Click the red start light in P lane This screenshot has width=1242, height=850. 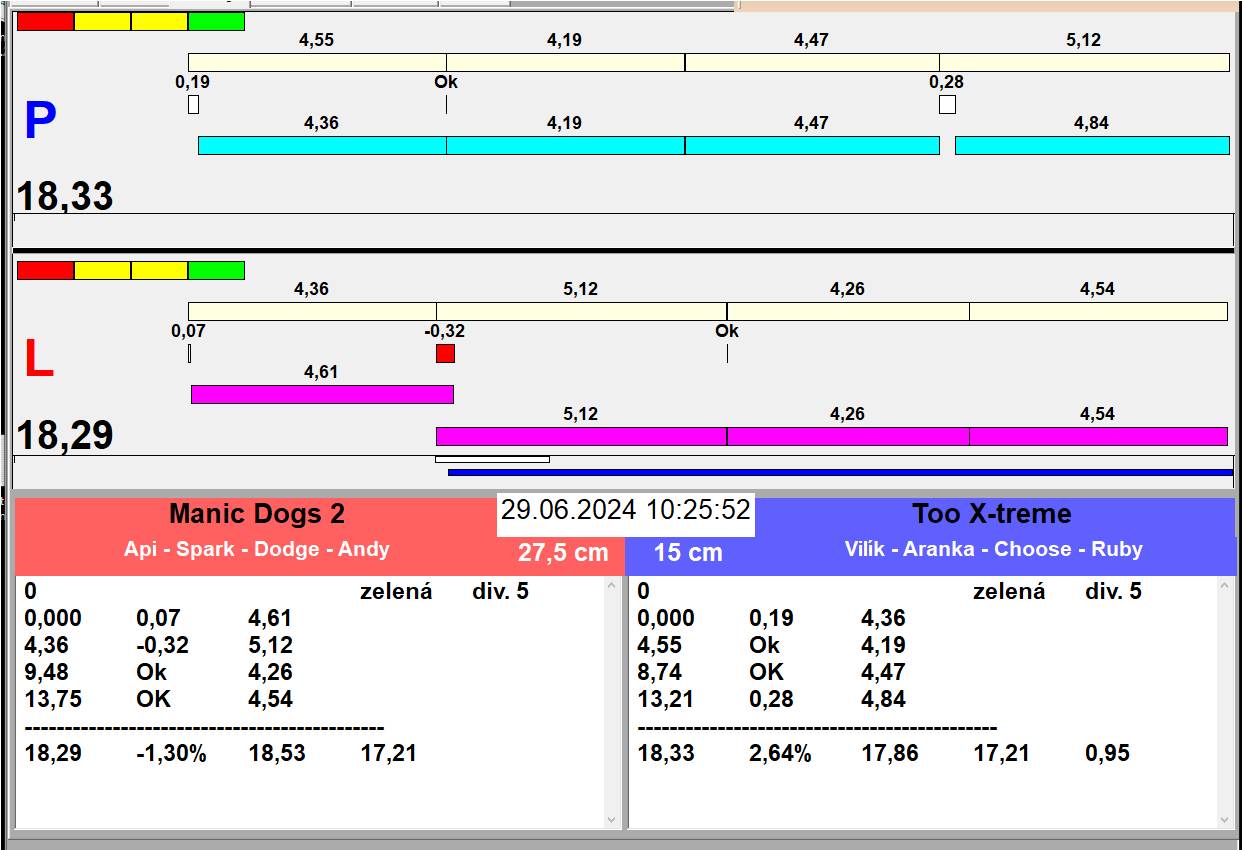tap(46, 21)
